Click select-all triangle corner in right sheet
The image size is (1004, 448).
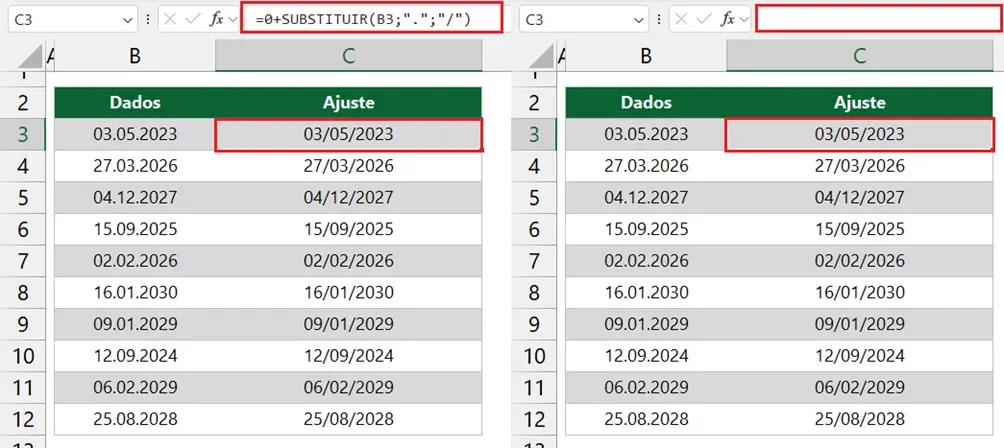542,56
